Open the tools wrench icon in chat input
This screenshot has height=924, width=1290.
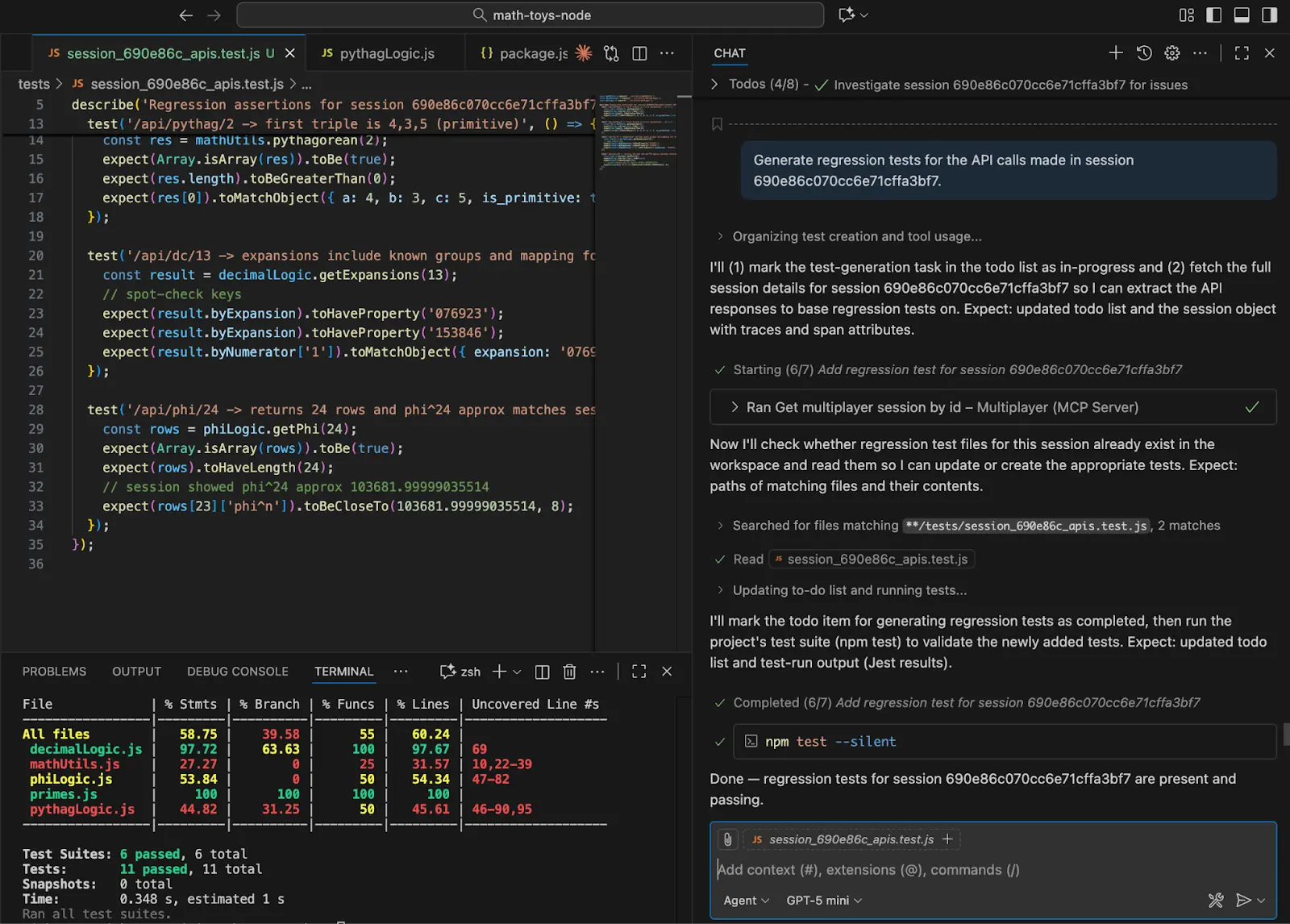[x=1216, y=900]
